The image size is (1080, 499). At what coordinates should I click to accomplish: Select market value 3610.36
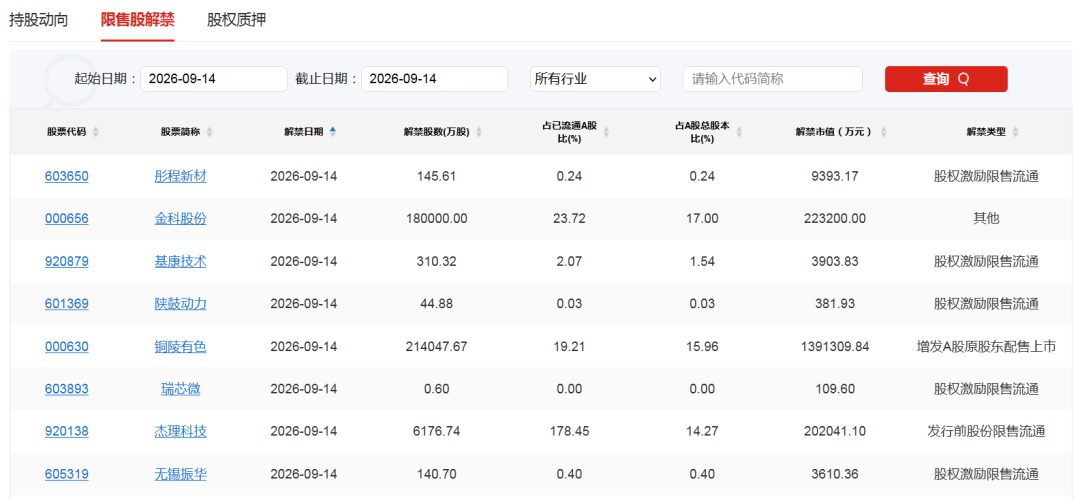[x=835, y=474]
